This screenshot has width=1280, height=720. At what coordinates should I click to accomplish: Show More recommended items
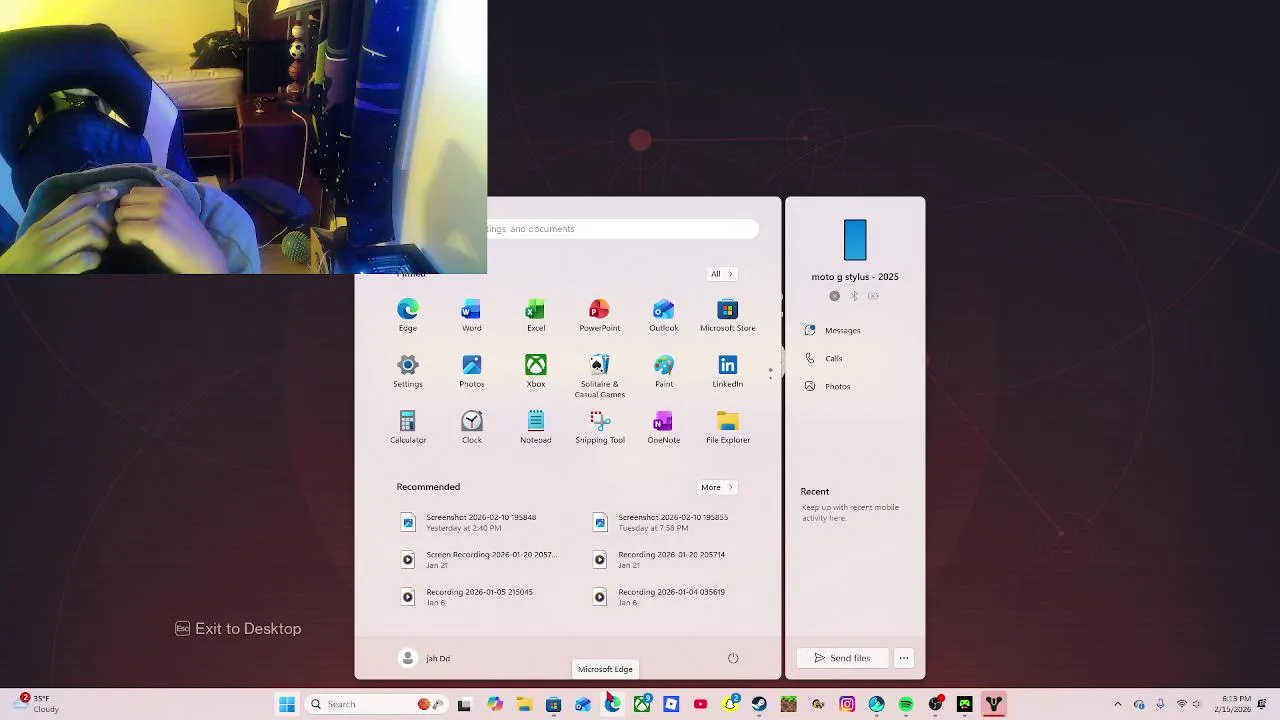tap(716, 487)
